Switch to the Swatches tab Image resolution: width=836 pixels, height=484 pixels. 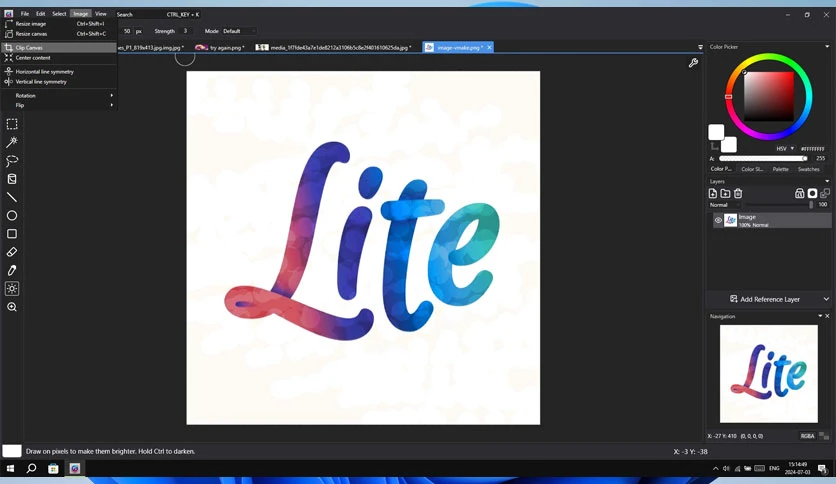tap(809, 169)
